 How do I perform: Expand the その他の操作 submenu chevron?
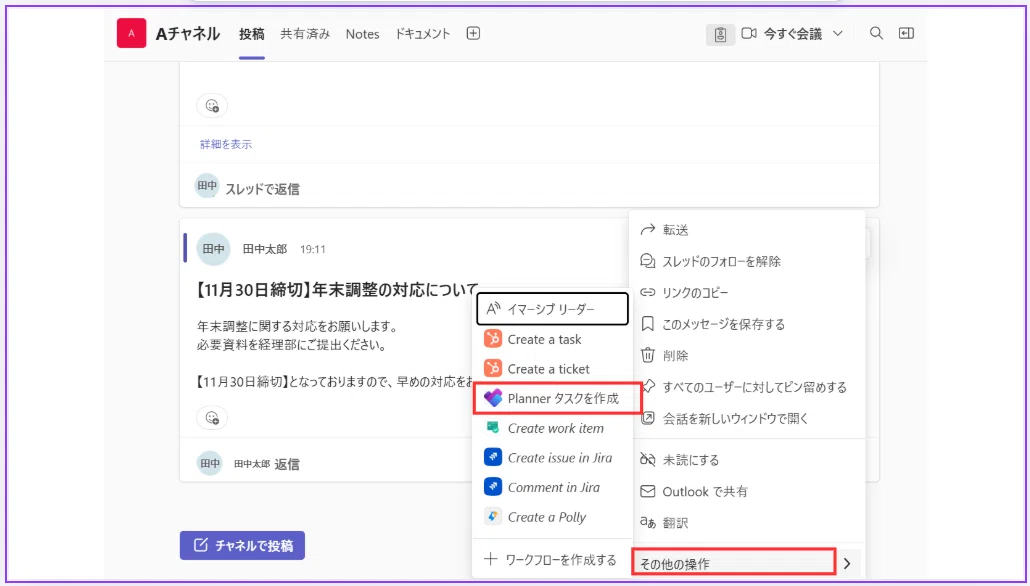[x=847, y=564]
